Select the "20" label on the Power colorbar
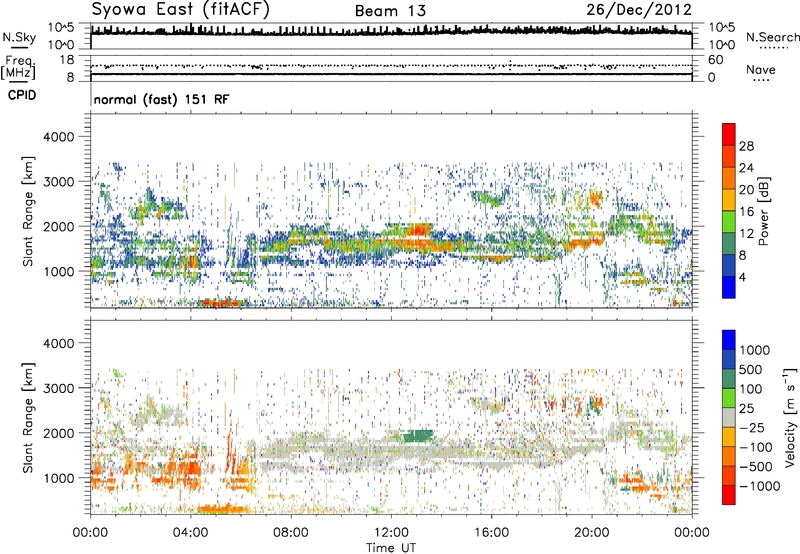This screenshot has width=800, height=554. click(746, 190)
